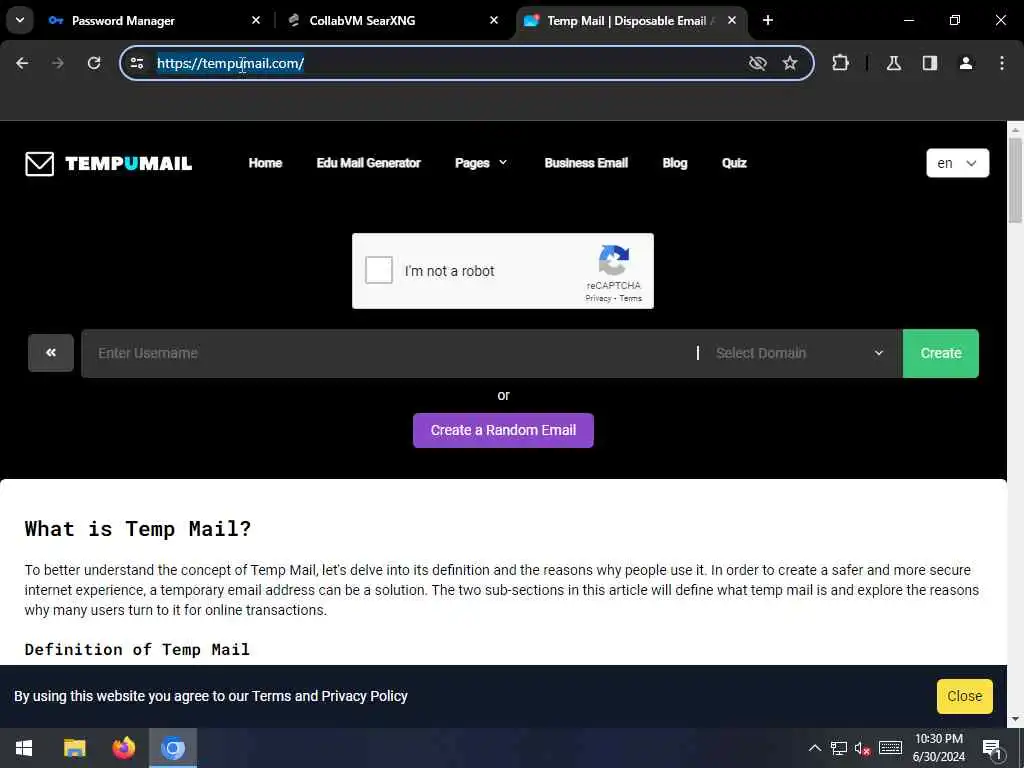Toggle the browser side panel icon
This screenshot has width=1024, height=768.
[930, 63]
